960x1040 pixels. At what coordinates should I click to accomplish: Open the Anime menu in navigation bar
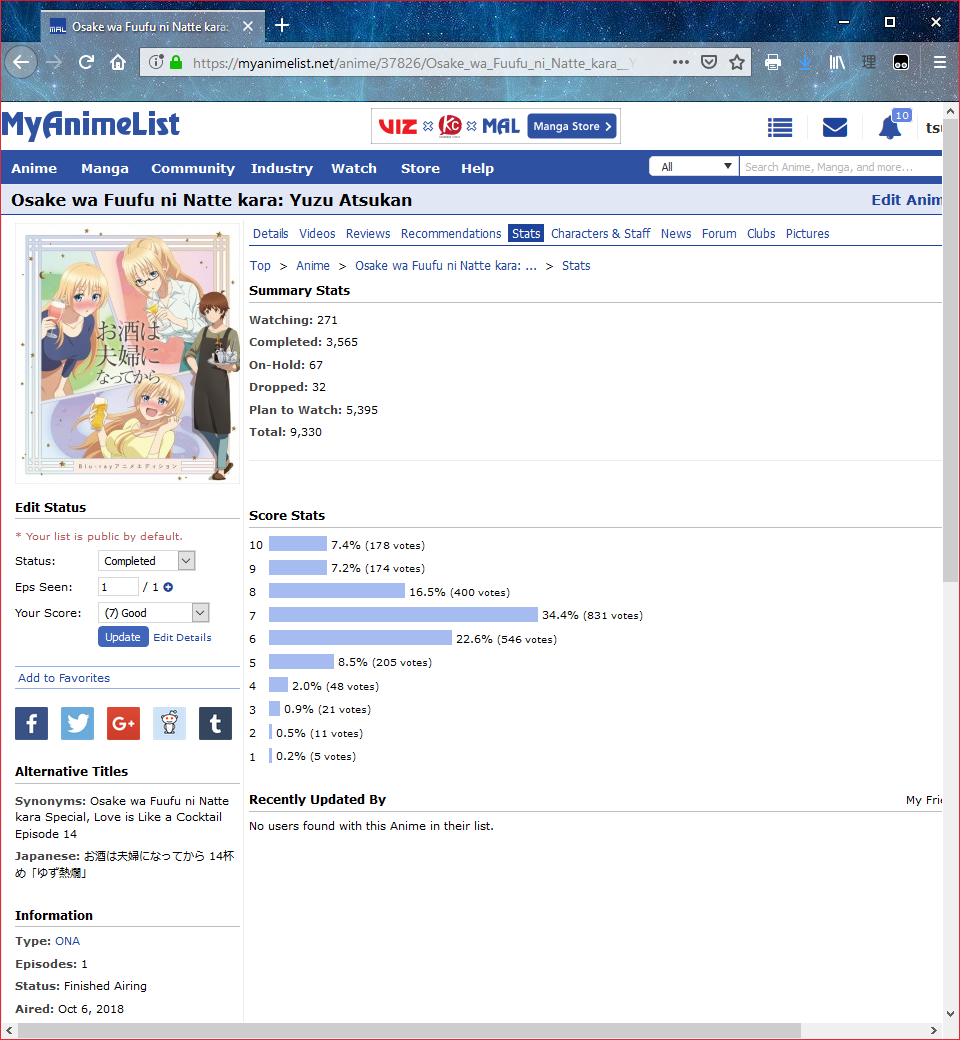(34, 168)
